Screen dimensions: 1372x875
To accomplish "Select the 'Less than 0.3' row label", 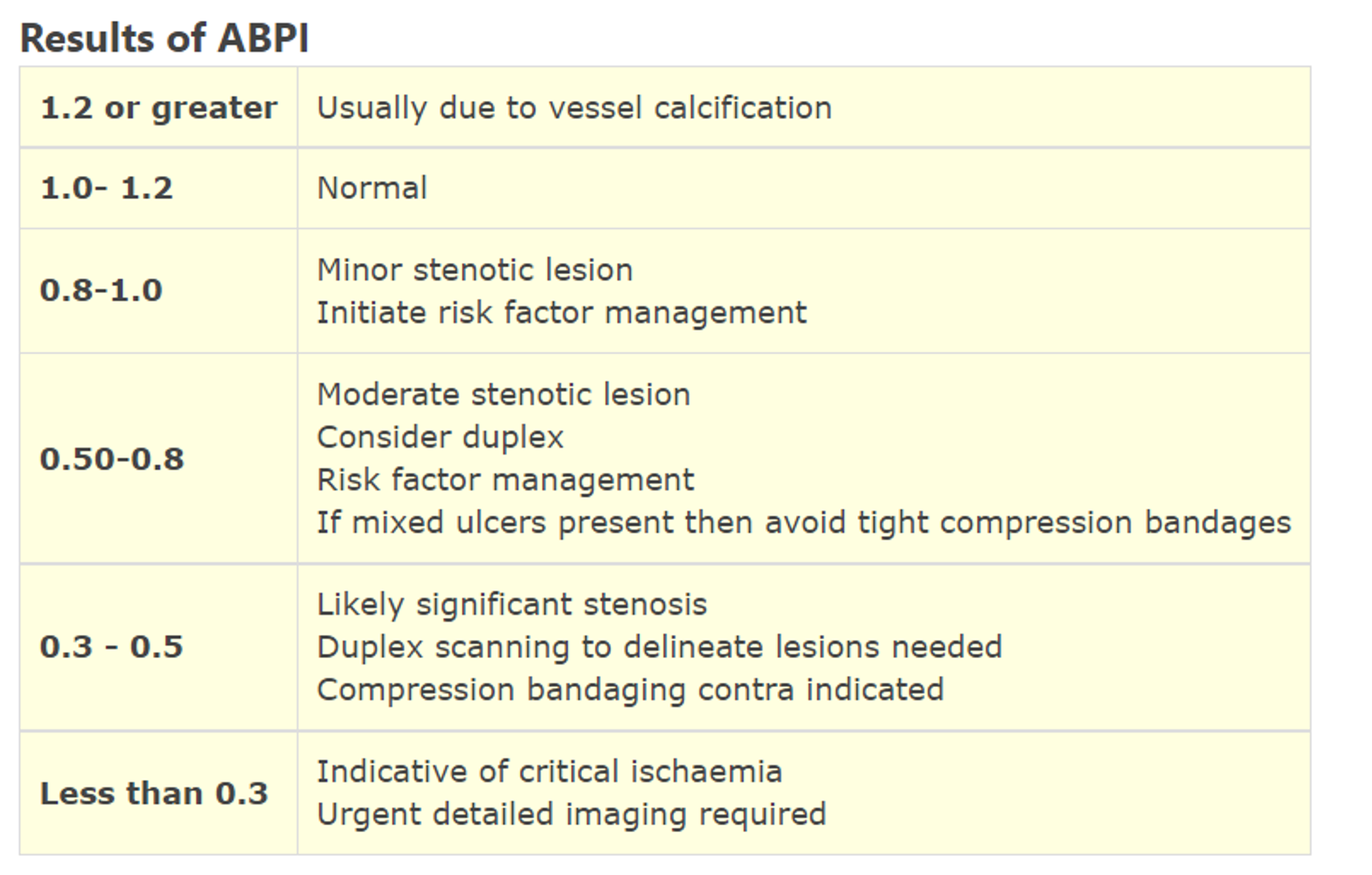I will (154, 793).
